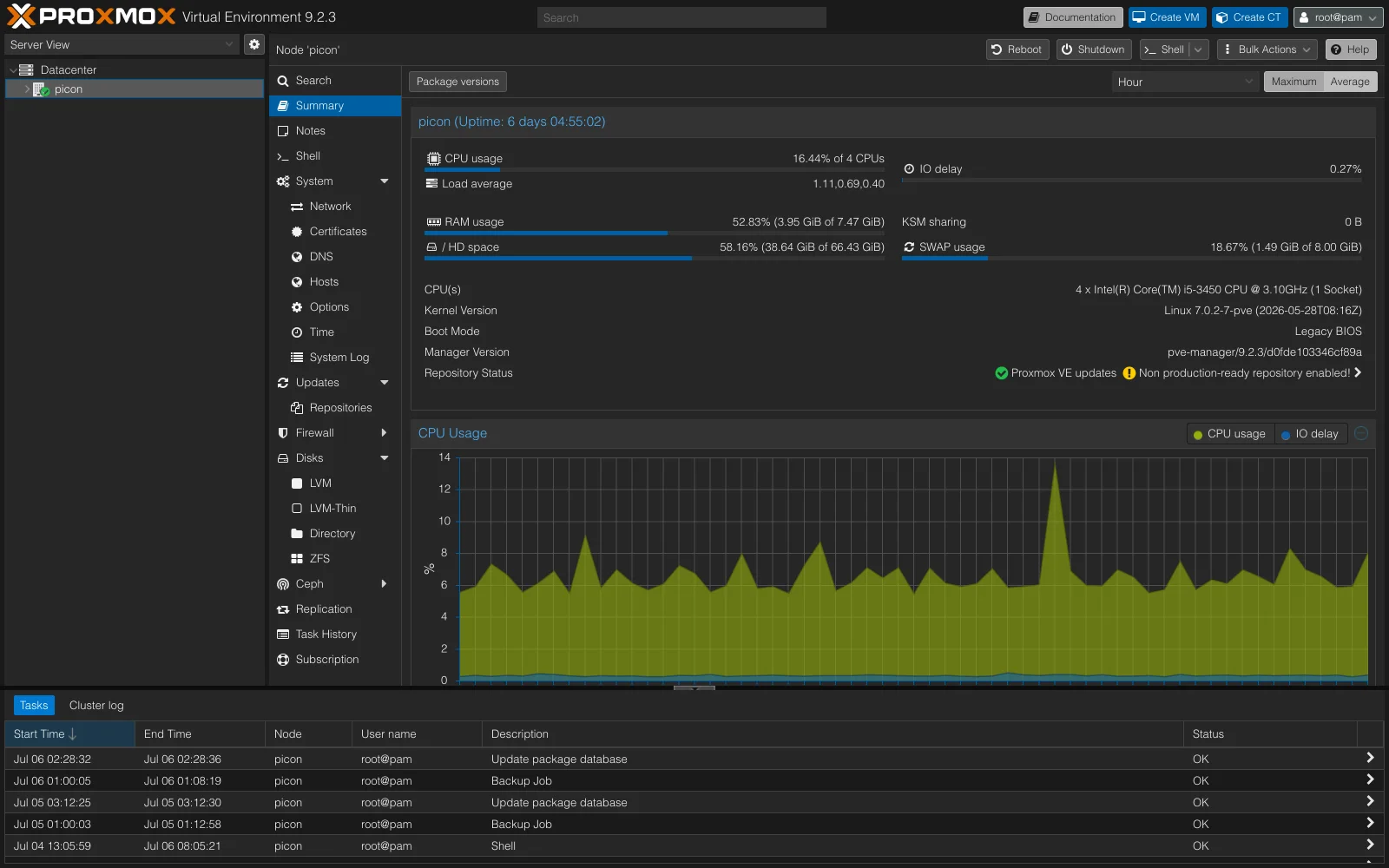Expand the picon tree node arrow
1389x868 pixels.
click(27, 89)
